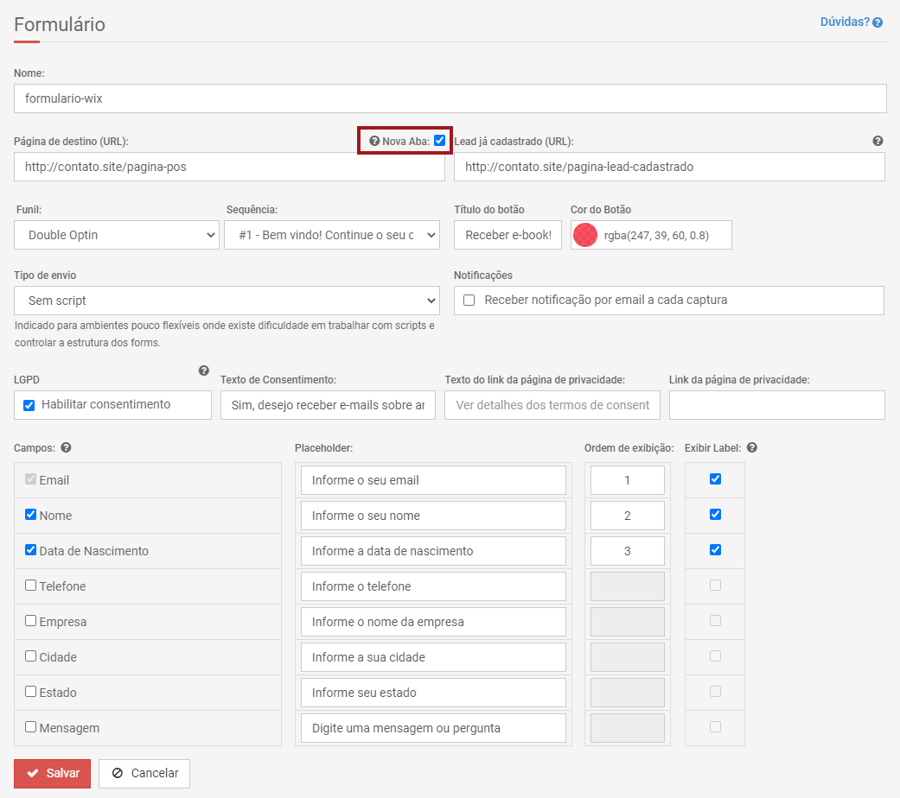Click help icon above Lead já cadastrado field
Screen dimensions: 900x798
point(877,141)
